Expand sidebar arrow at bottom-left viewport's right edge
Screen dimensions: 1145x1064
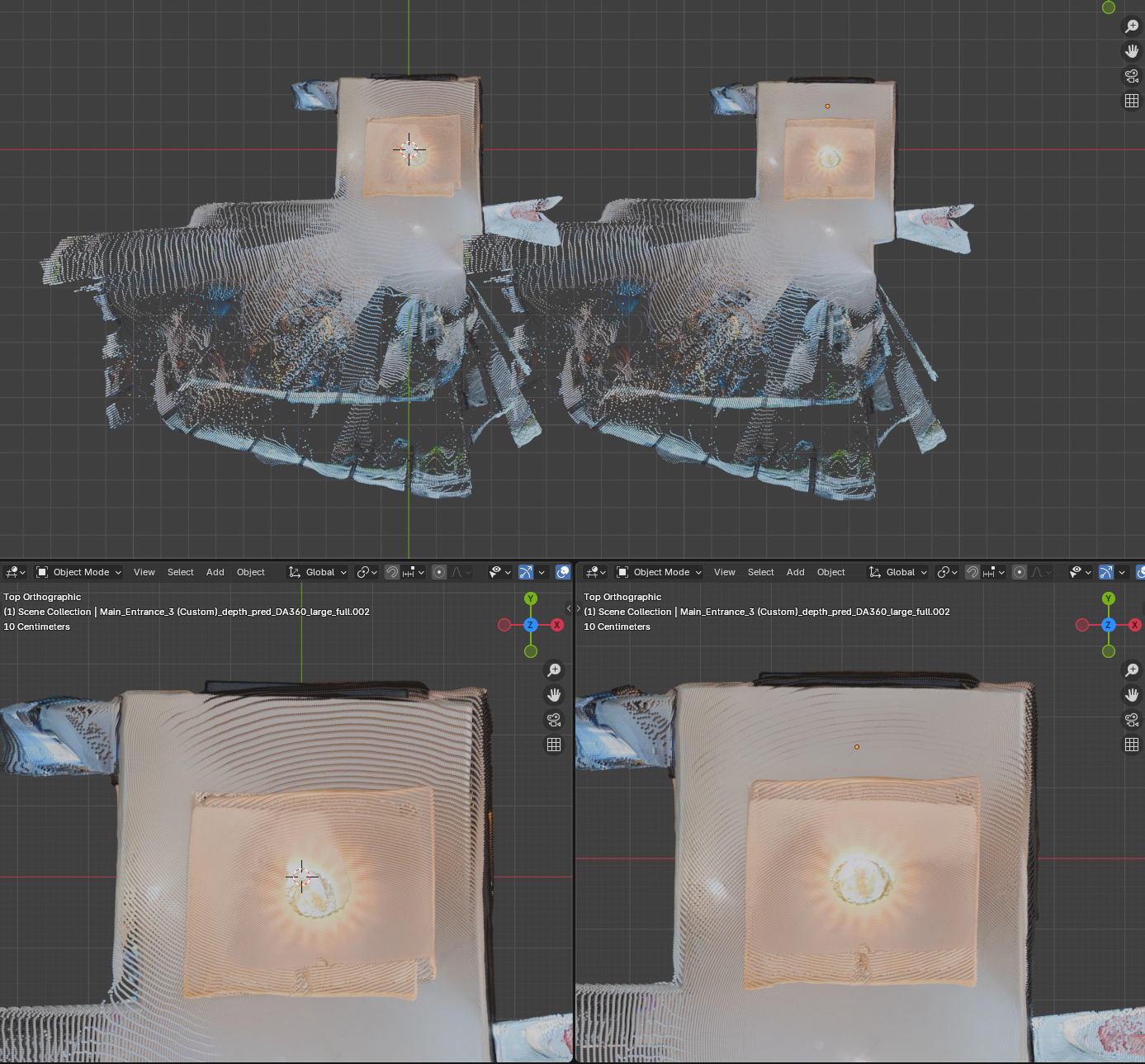pos(568,608)
